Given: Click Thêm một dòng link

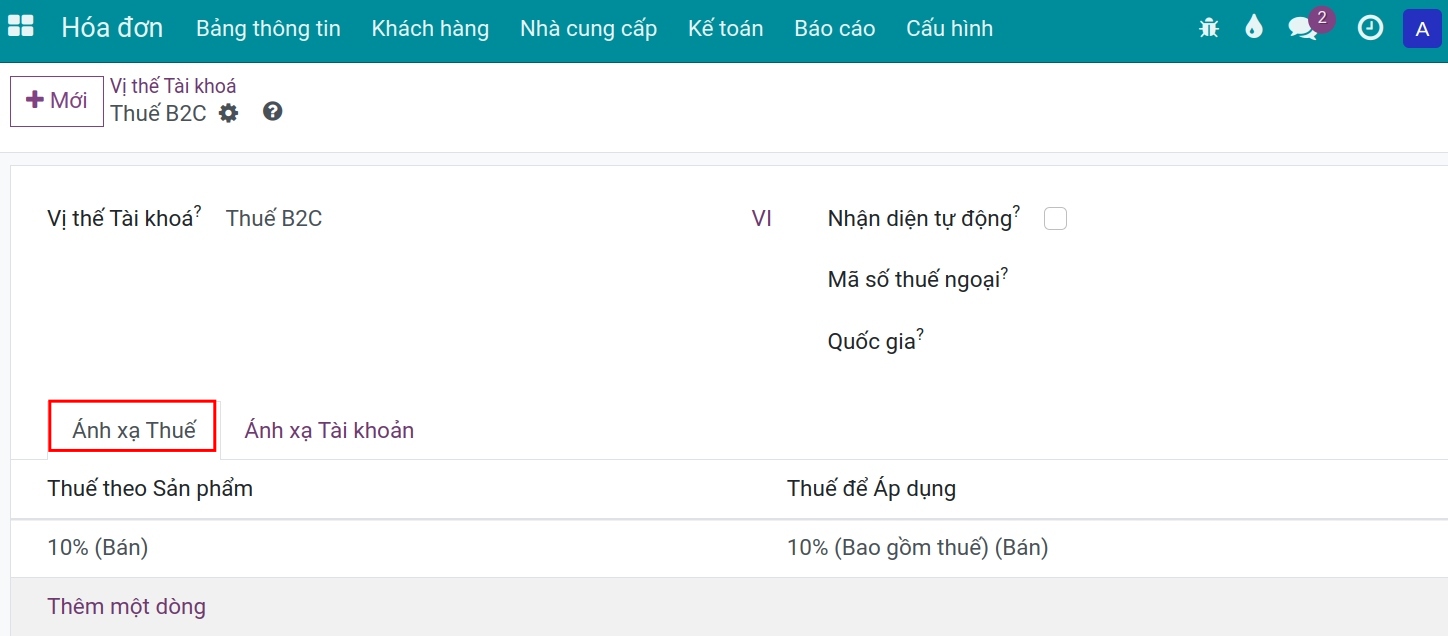Looking at the screenshot, I should pos(127,606).
